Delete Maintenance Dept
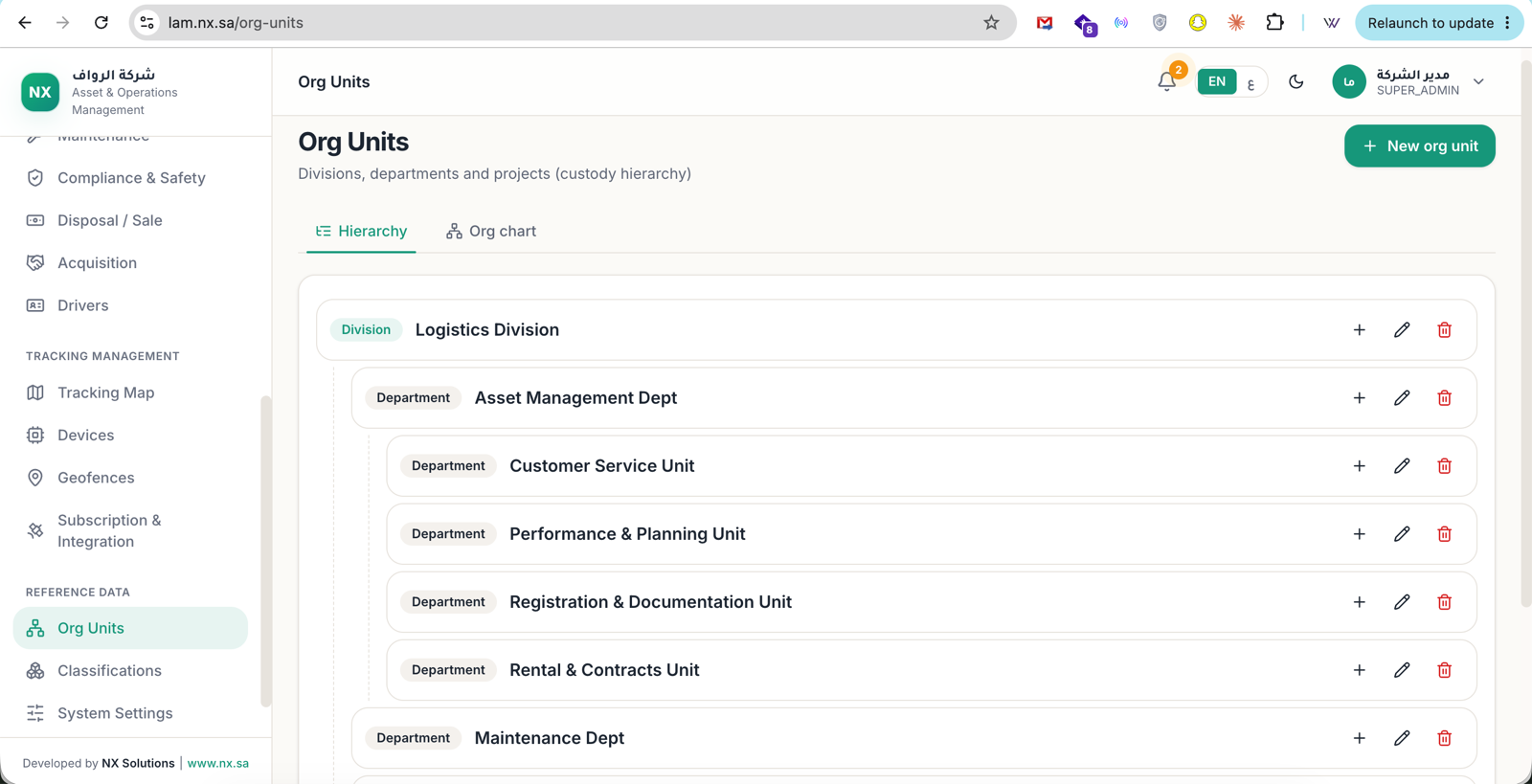The image size is (1532, 784). coord(1444,738)
